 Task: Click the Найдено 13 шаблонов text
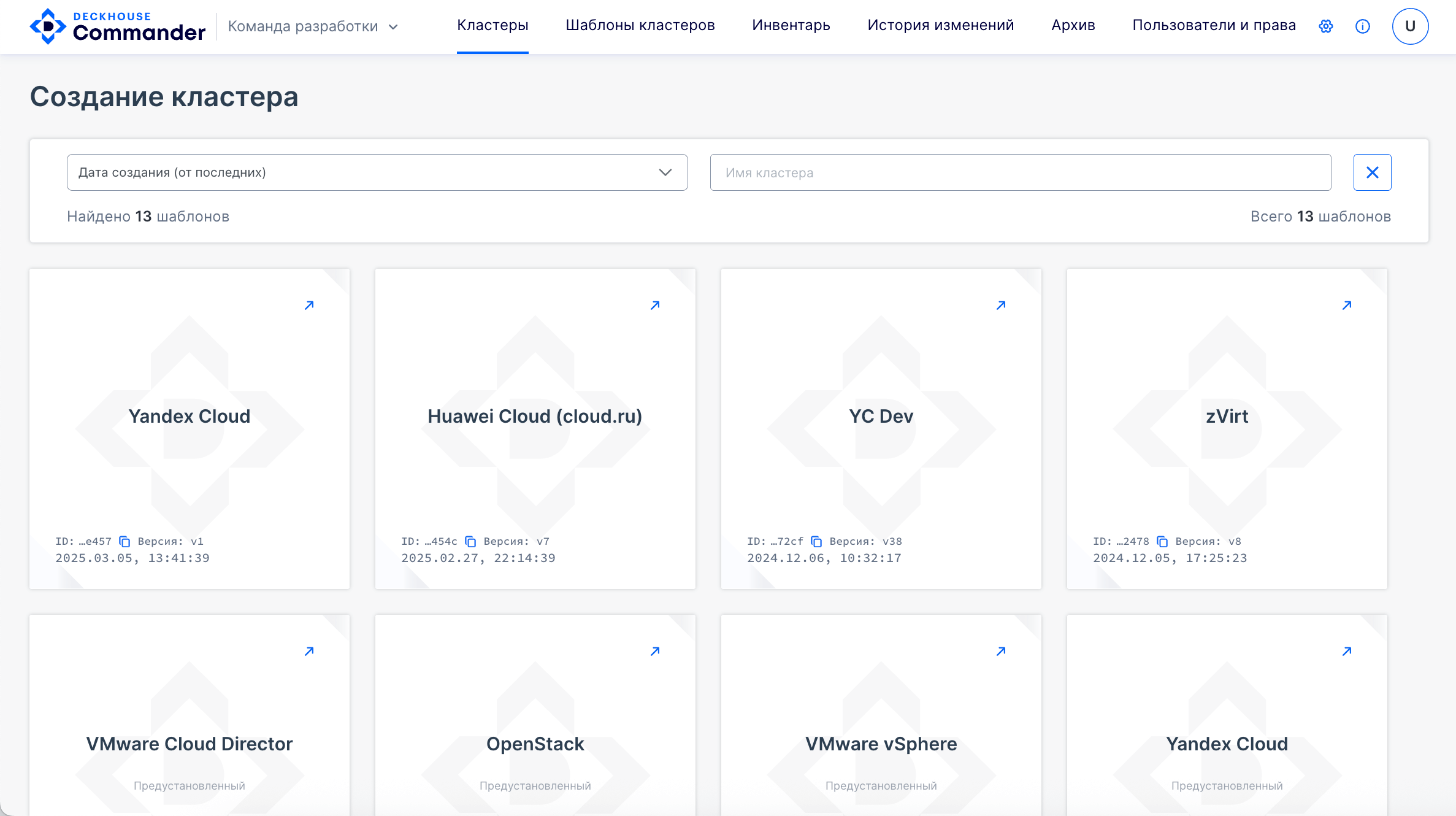[x=148, y=217]
